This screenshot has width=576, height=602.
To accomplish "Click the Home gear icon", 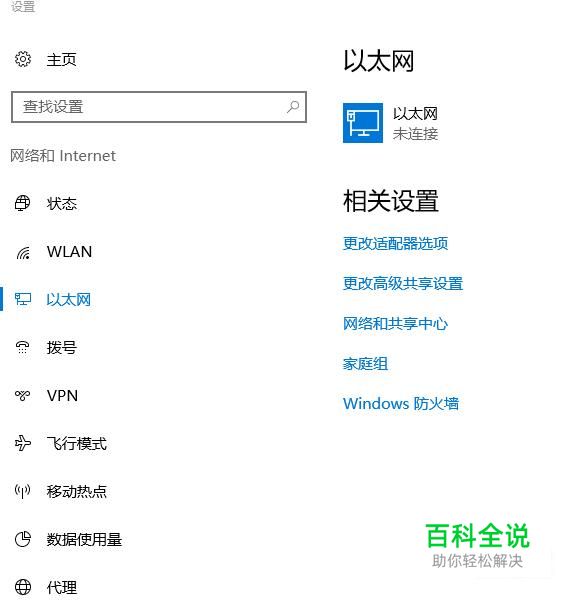I will (x=23, y=60).
